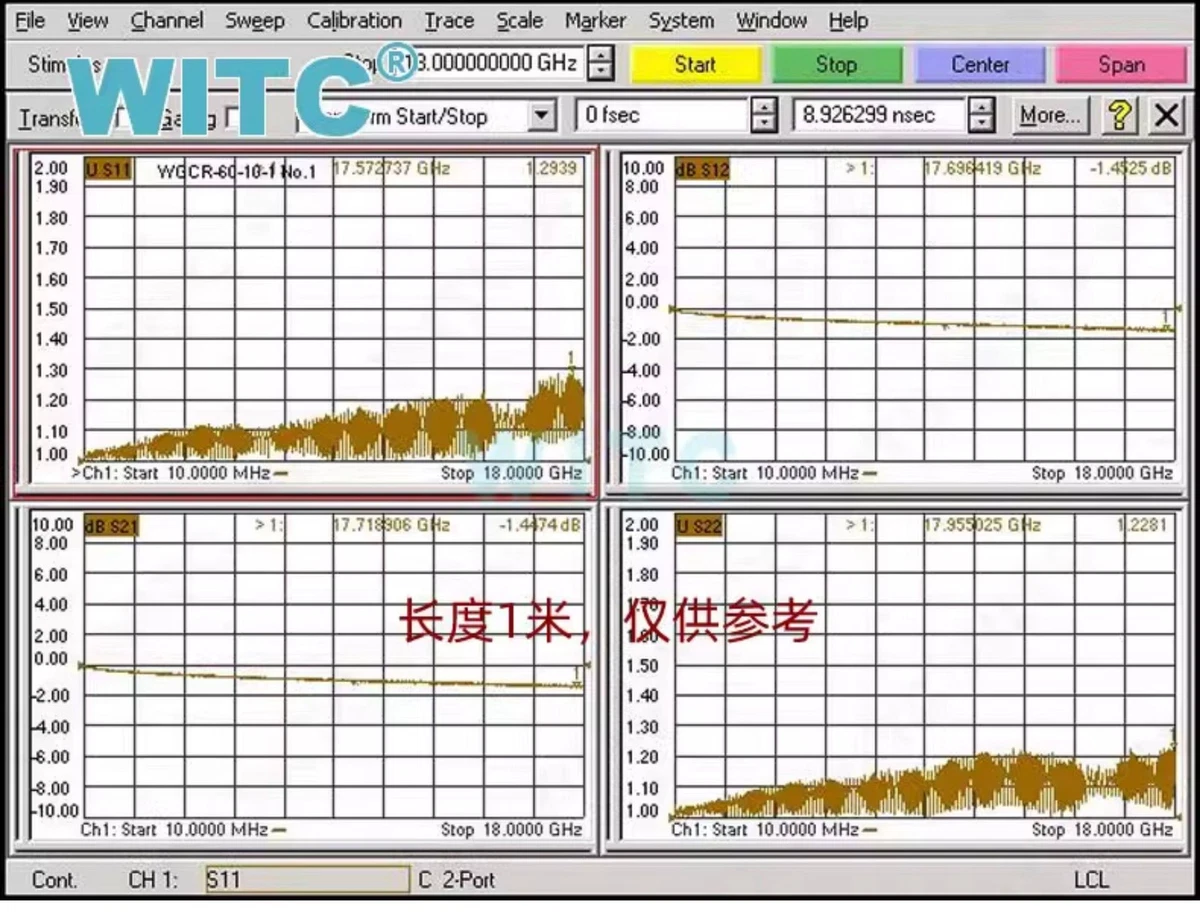The width and height of the screenshot is (1200, 914).
Task: Click the -1.4474 dB marker readout
Action: click(x=541, y=525)
